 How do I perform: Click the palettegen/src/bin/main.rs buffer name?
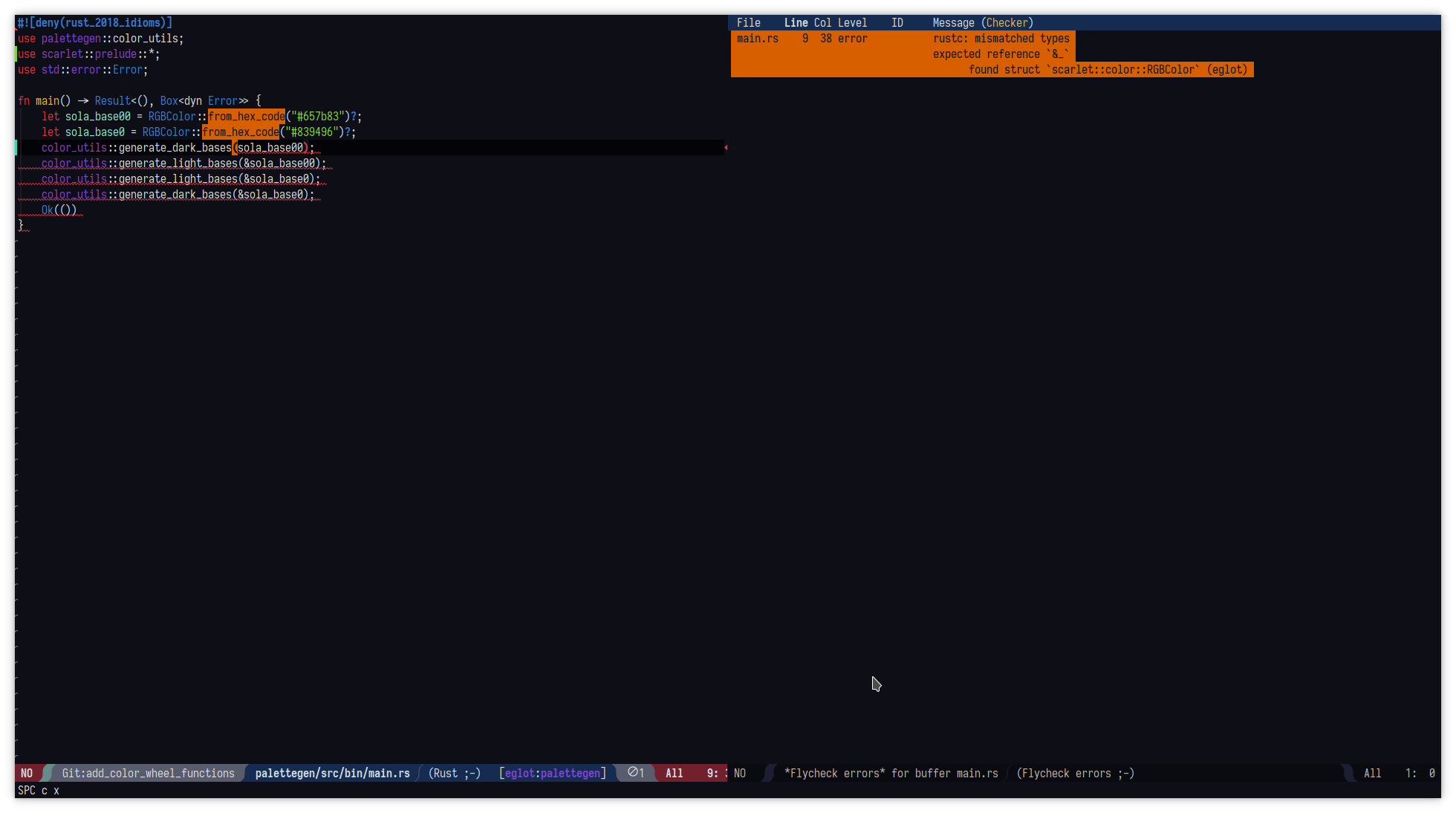(332, 773)
